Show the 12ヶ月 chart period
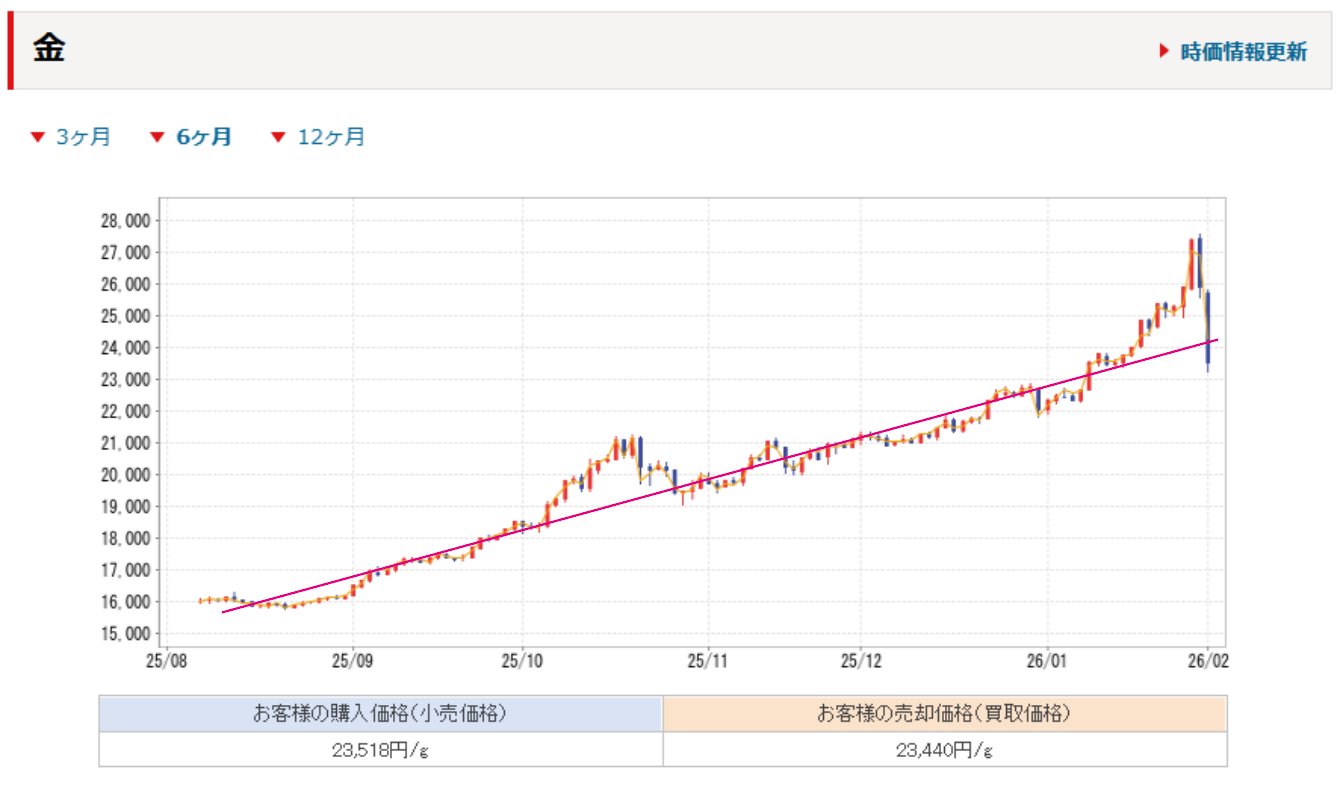The height and width of the screenshot is (785, 1342). (331, 137)
